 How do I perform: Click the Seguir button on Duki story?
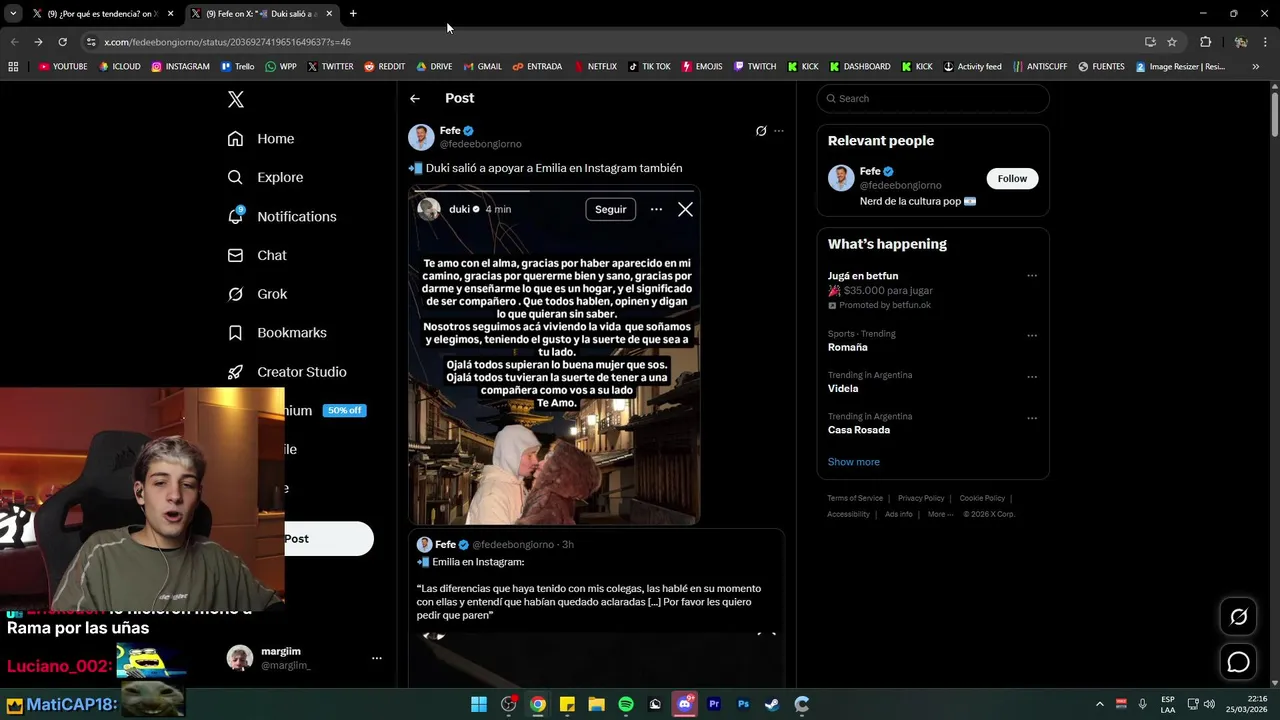(610, 209)
